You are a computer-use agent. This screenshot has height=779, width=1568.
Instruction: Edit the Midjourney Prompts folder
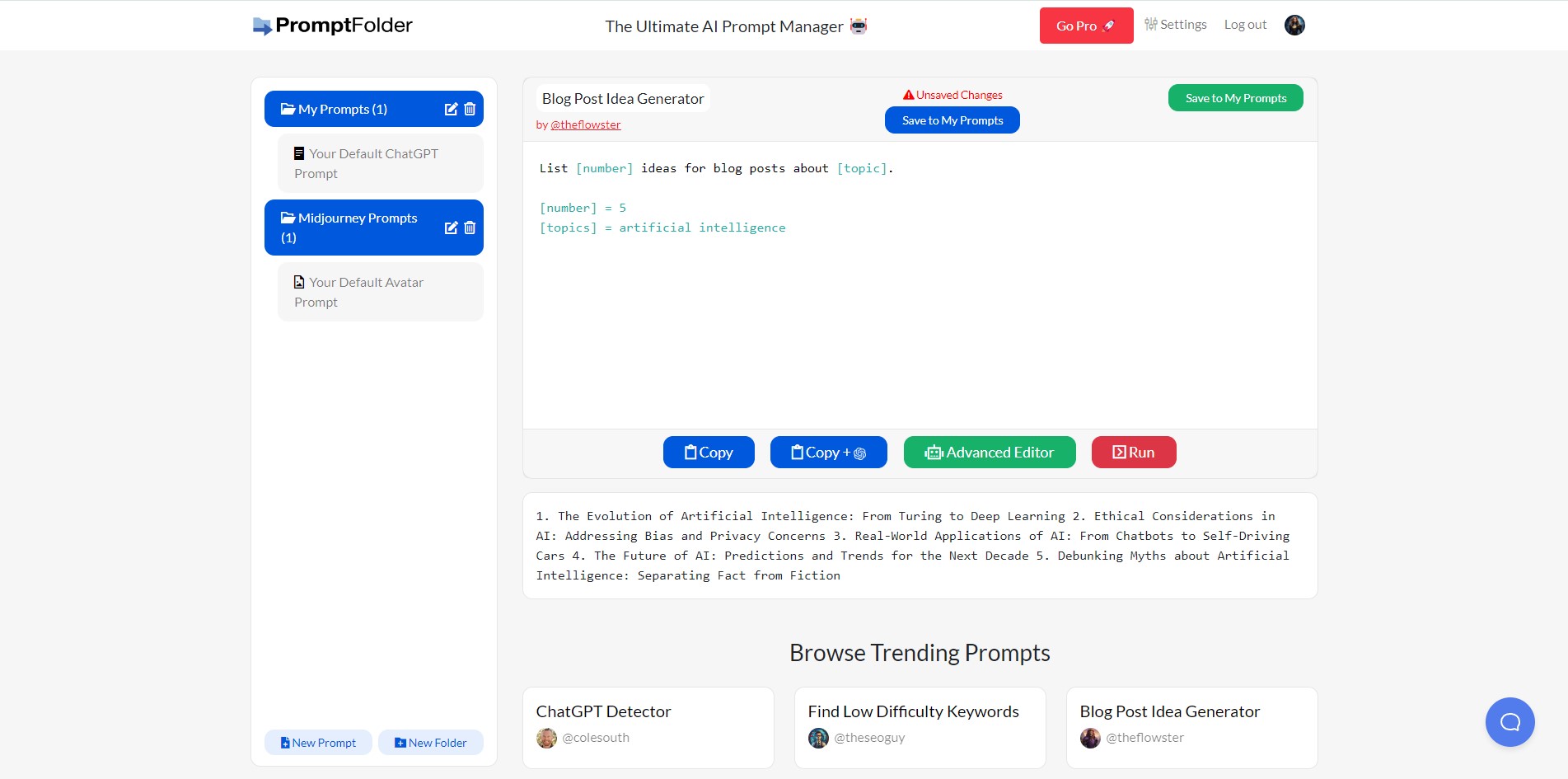[451, 228]
